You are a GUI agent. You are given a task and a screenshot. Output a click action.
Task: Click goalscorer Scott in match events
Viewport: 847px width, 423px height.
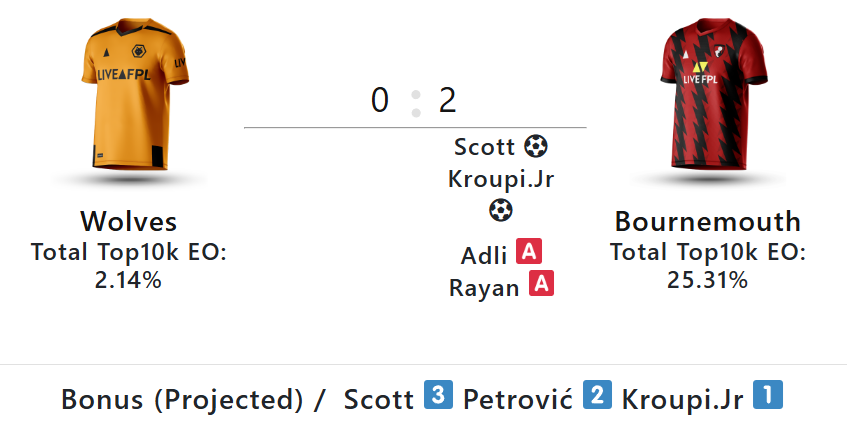(485, 148)
